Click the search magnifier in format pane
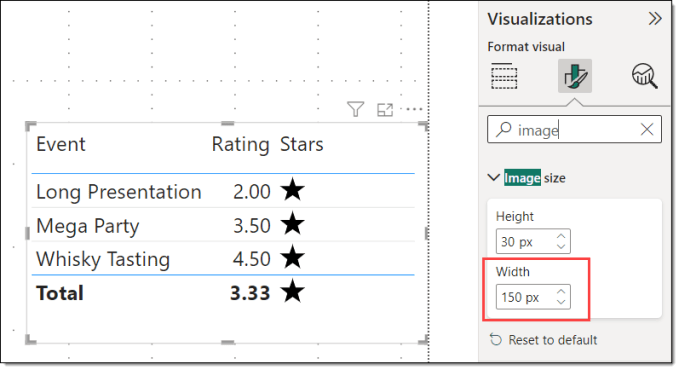The height and width of the screenshot is (370, 679). click(503, 129)
